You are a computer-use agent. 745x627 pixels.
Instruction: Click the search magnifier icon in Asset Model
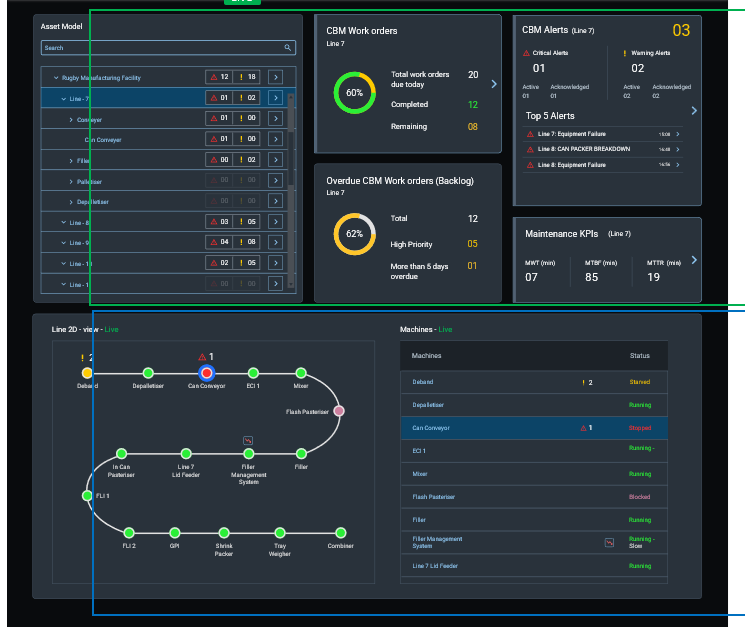(288, 47)
